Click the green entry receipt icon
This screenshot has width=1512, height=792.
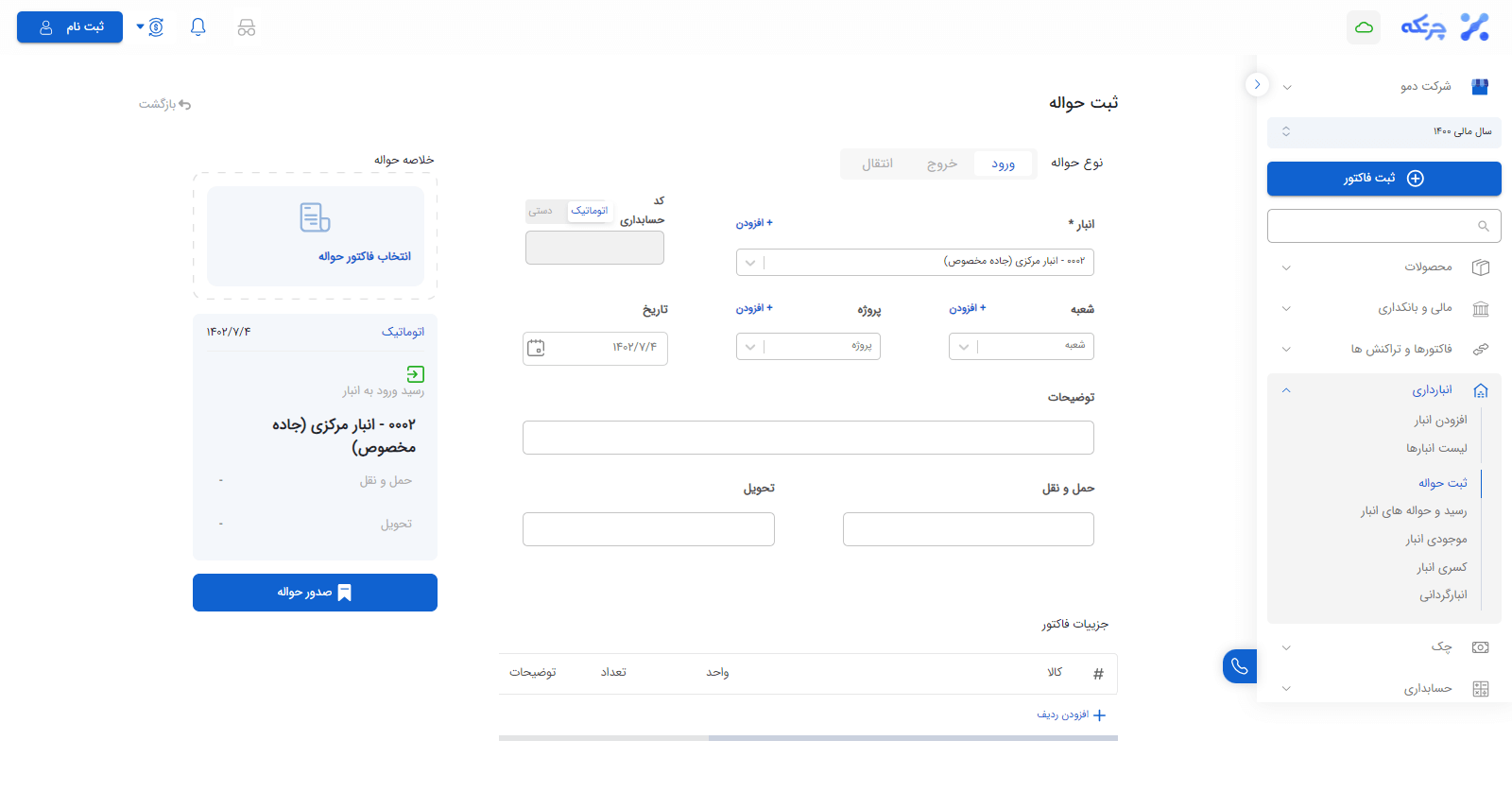tap(416, 374)
